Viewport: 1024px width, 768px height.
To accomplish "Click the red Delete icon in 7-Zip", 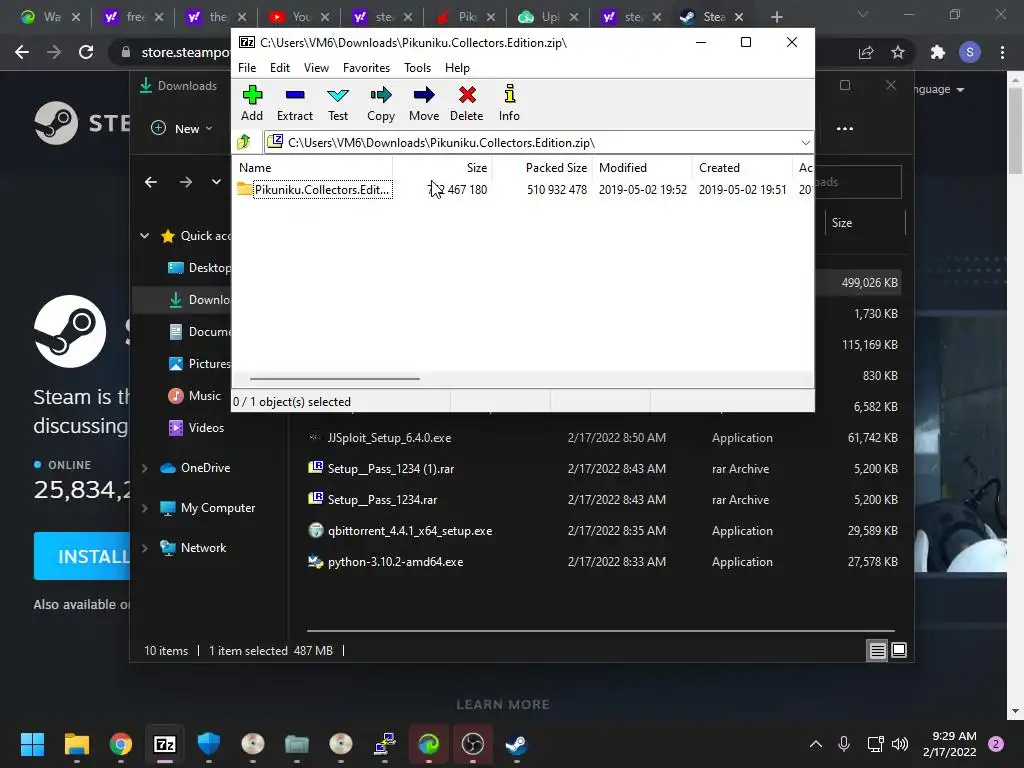I will point(466,103).
